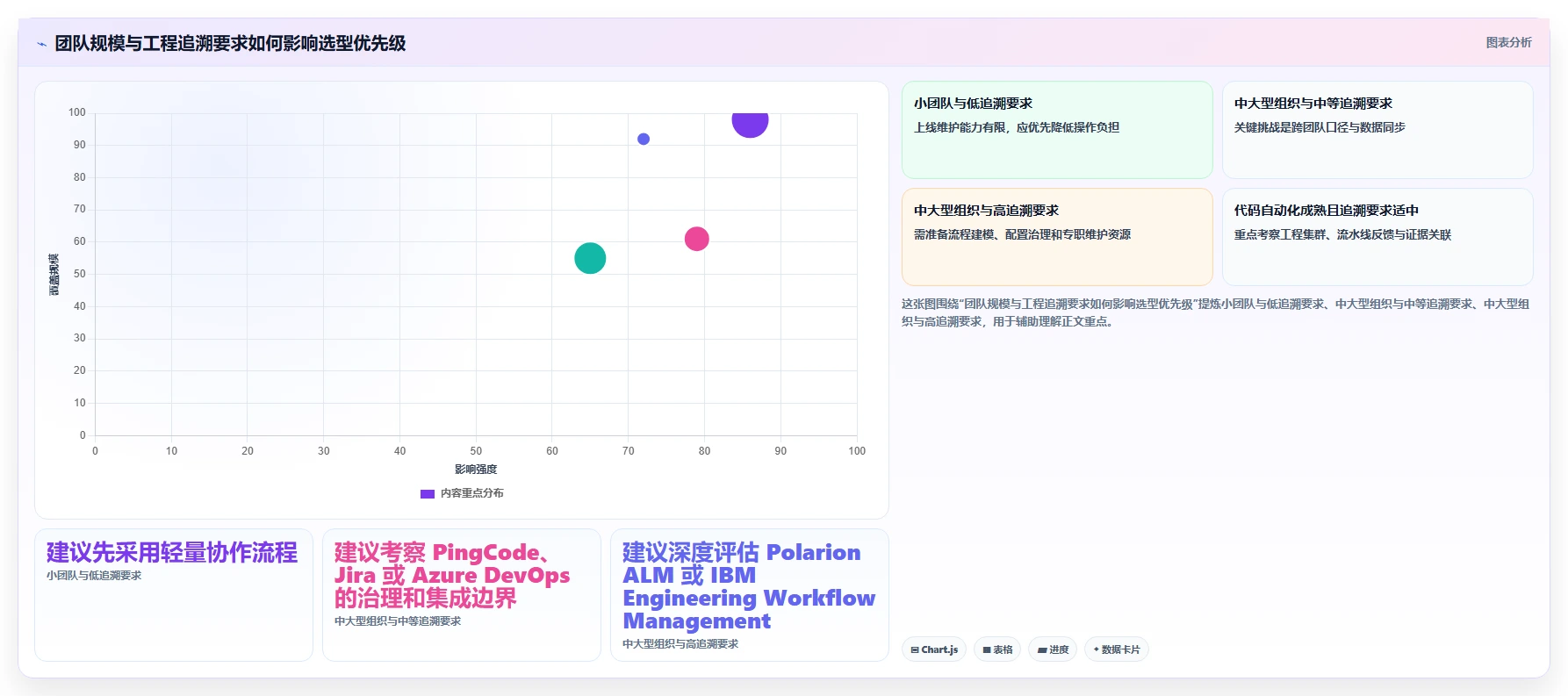1568x696 pixels.
Task: Click 重点考察工程集群、流水线反馈与证据关联 text
Action: coord(1342,234)
